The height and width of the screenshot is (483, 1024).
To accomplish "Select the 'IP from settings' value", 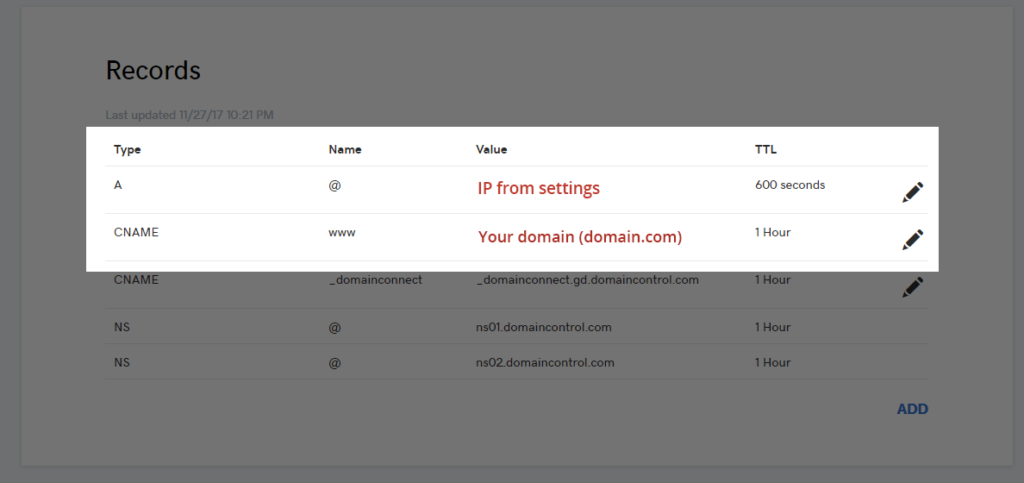I will (538, 188).
